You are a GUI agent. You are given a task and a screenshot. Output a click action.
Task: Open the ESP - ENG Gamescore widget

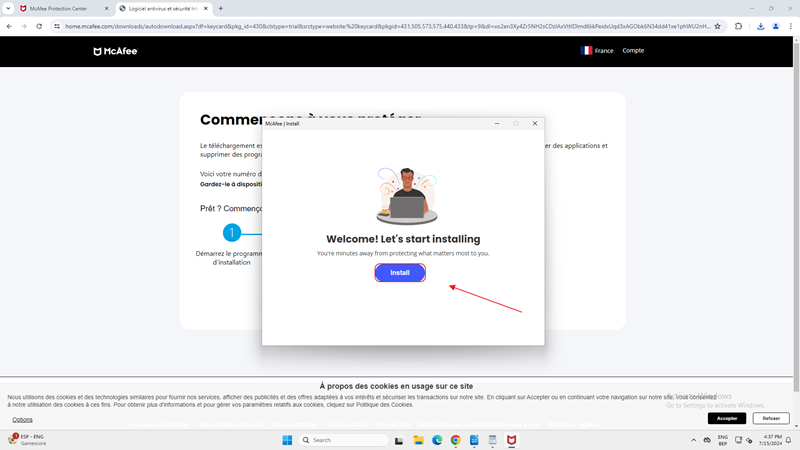coord(27,440)
